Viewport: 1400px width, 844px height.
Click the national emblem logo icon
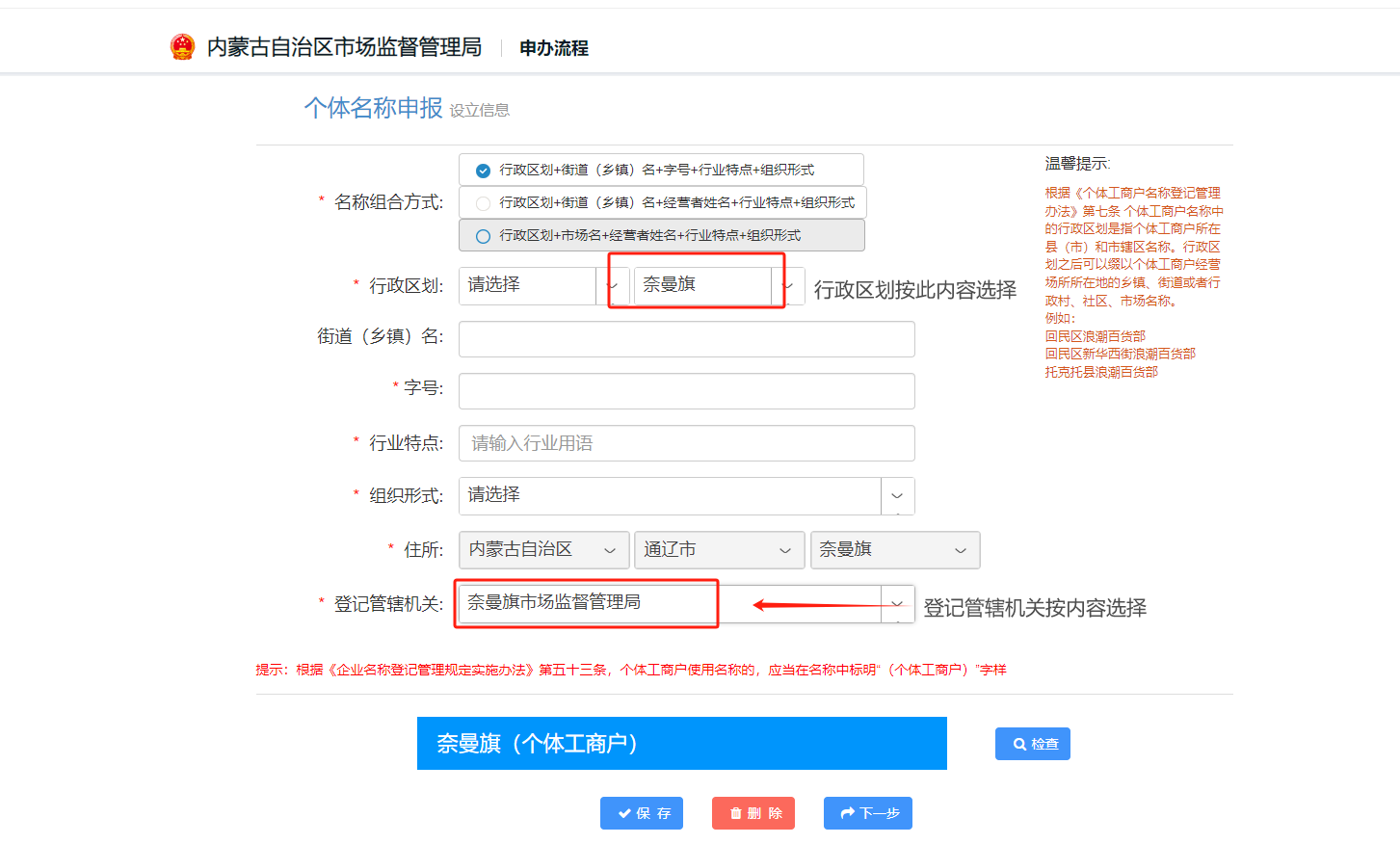click(182, 47)
